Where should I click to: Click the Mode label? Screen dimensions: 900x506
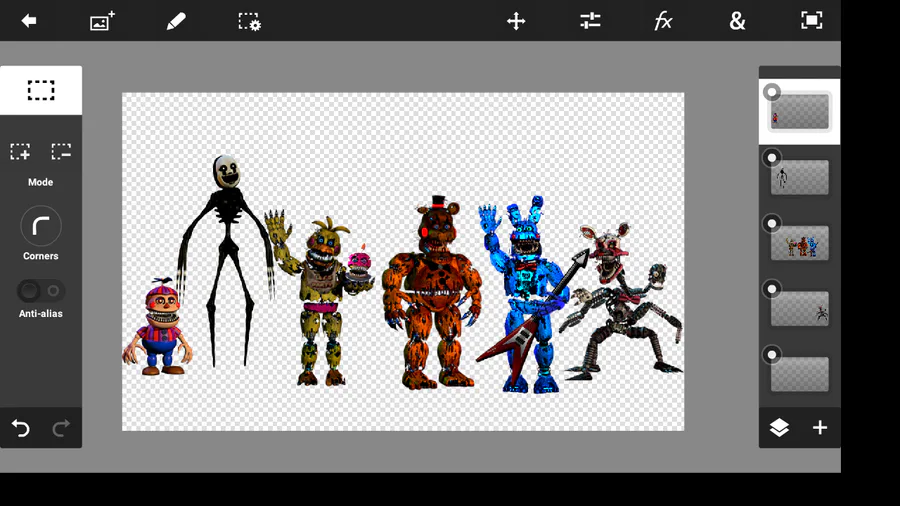tap(40, 182)
